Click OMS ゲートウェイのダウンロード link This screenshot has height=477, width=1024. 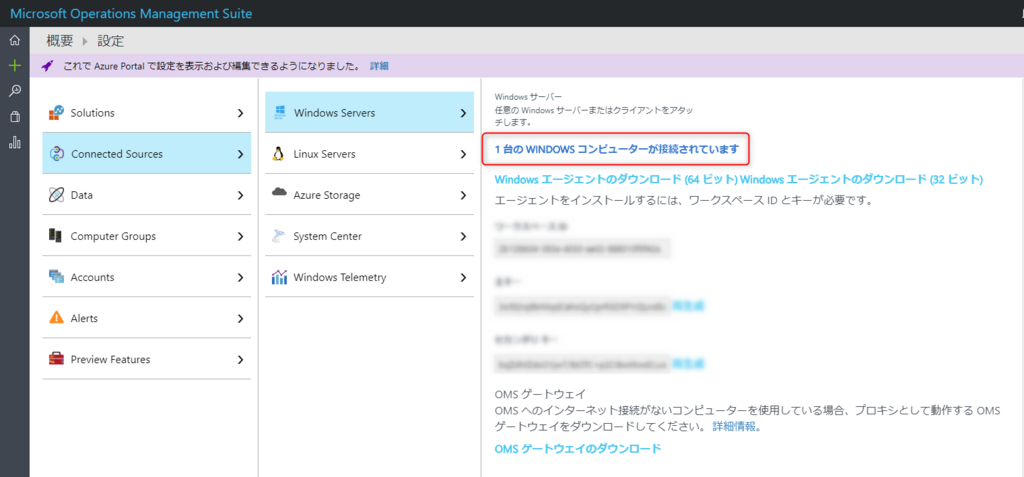pyautogui.click(x=578, y=449)
